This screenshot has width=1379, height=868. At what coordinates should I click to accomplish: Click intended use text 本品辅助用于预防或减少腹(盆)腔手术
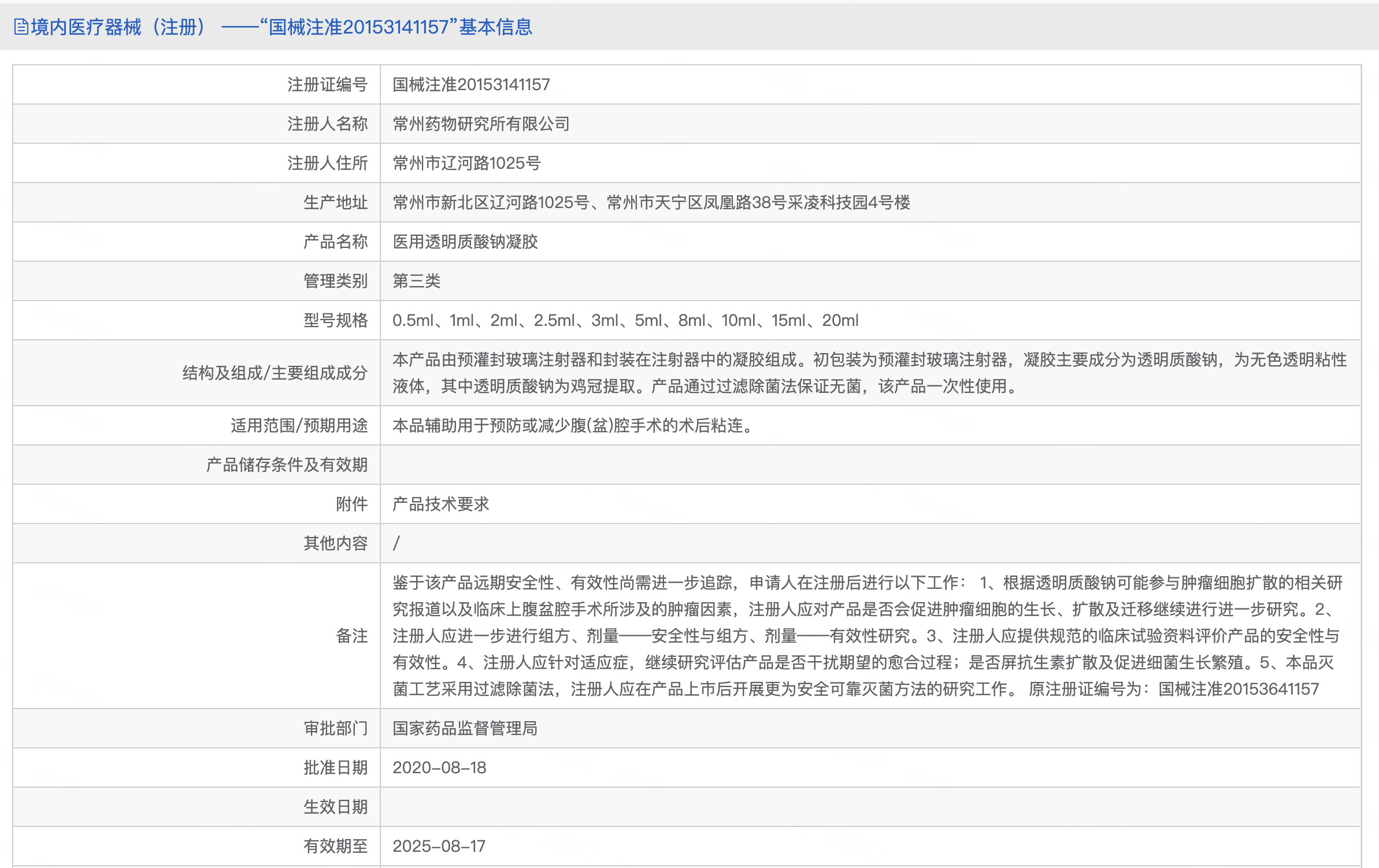[574, 426]
